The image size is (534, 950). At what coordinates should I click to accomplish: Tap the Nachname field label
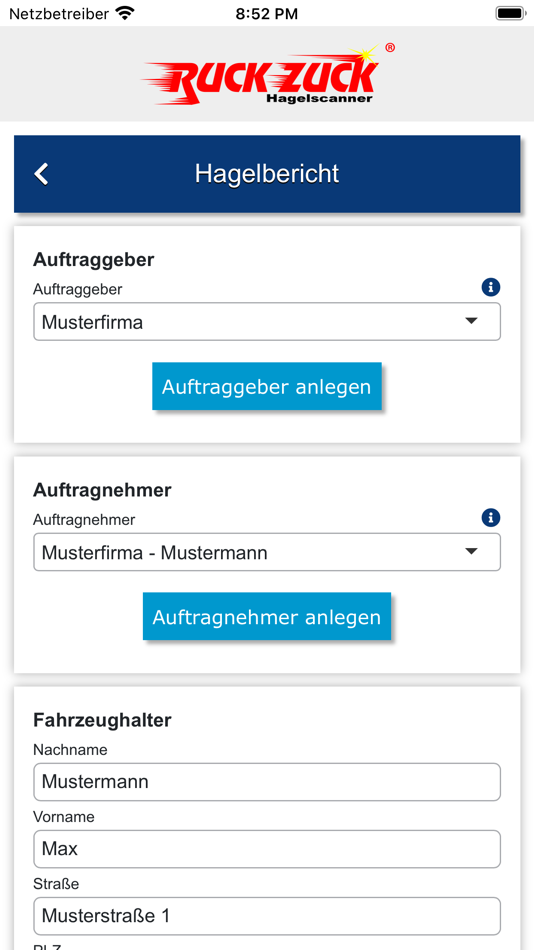pyautogui.click(x=70, y=750)
